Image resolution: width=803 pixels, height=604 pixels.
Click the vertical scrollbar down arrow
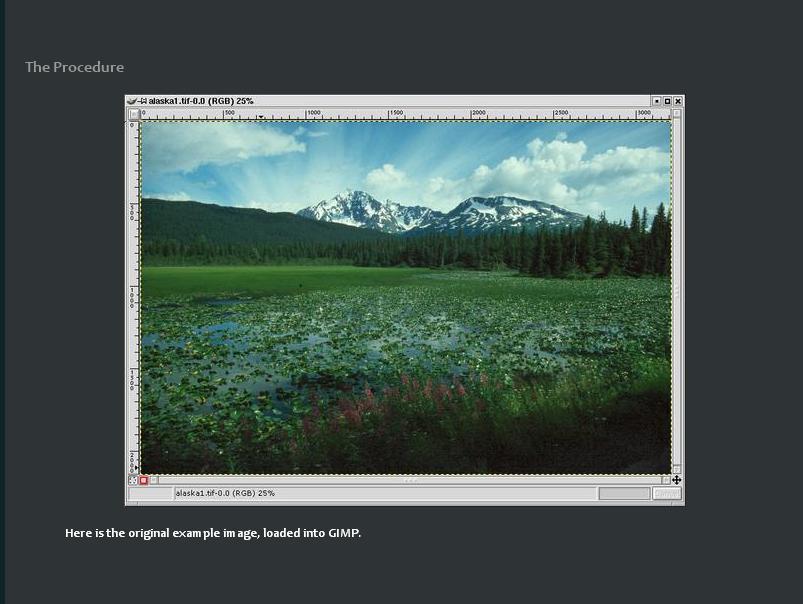(677, 469)
